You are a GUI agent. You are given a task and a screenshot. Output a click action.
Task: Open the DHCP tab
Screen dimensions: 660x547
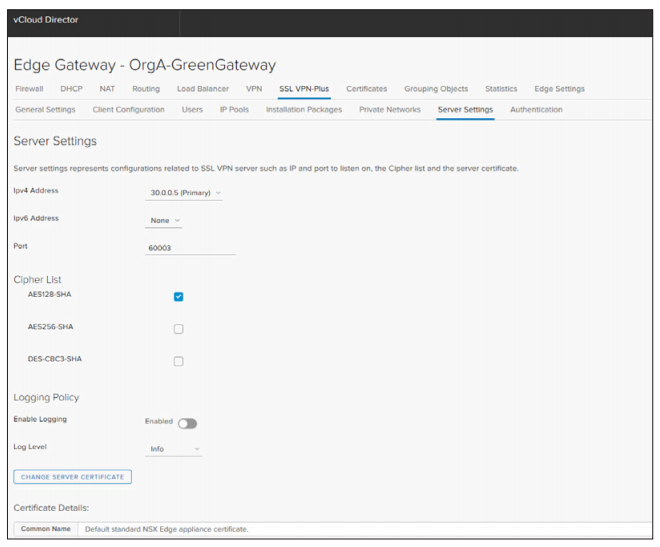[71, 89]
